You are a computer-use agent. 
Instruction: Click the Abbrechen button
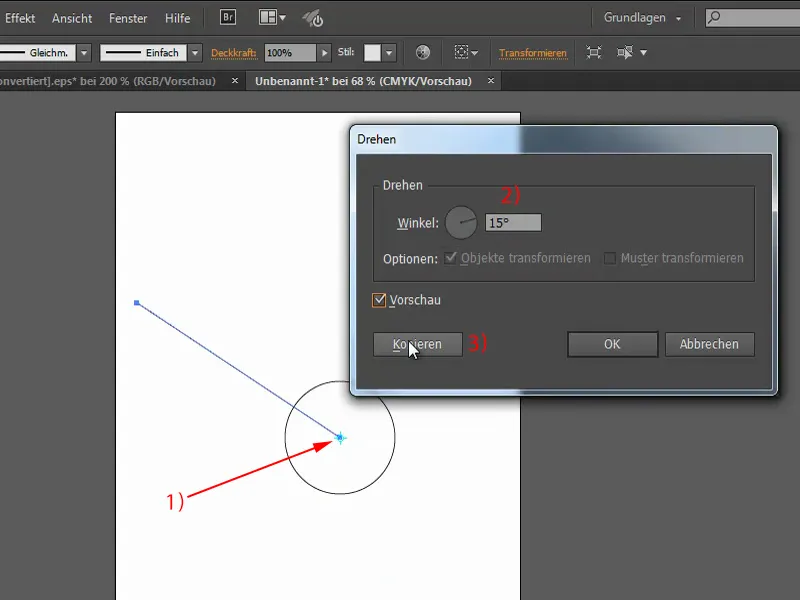point(709,344)
